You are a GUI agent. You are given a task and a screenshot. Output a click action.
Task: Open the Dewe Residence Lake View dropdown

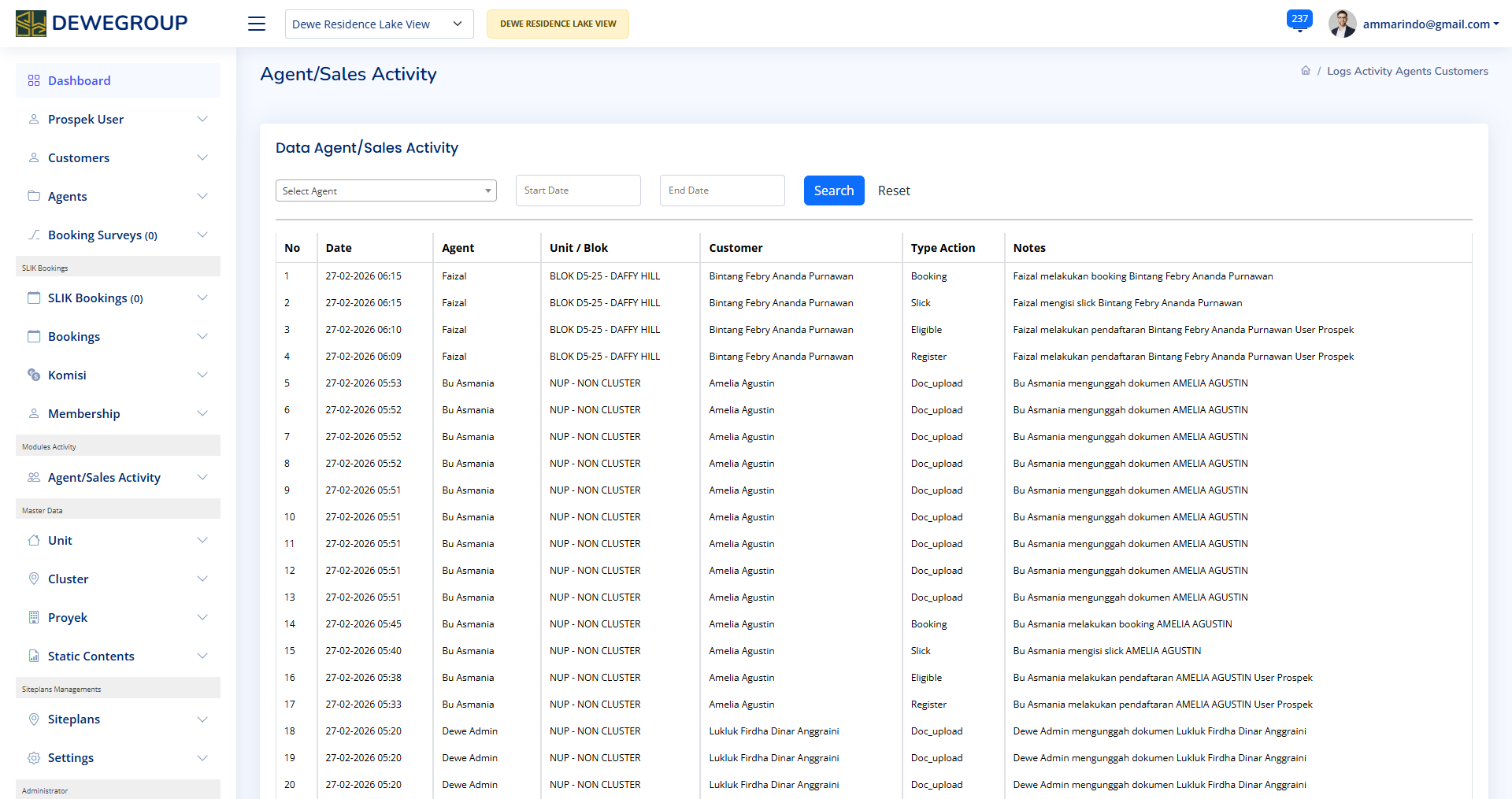click(x=379, y=24)
